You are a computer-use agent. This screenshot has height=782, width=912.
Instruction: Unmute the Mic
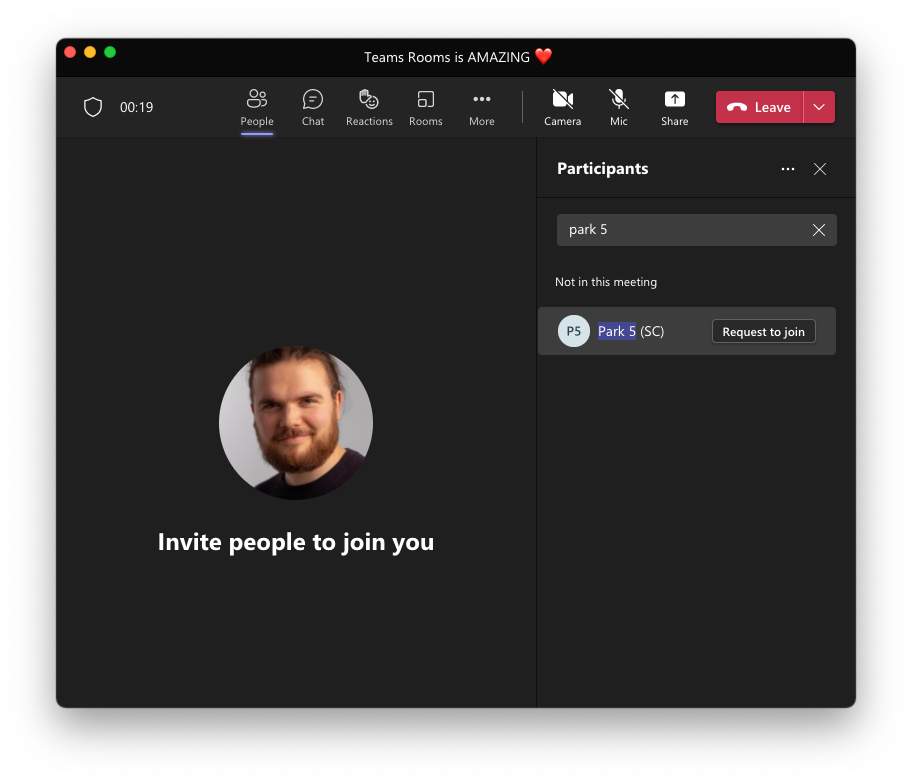pos(618,107)
